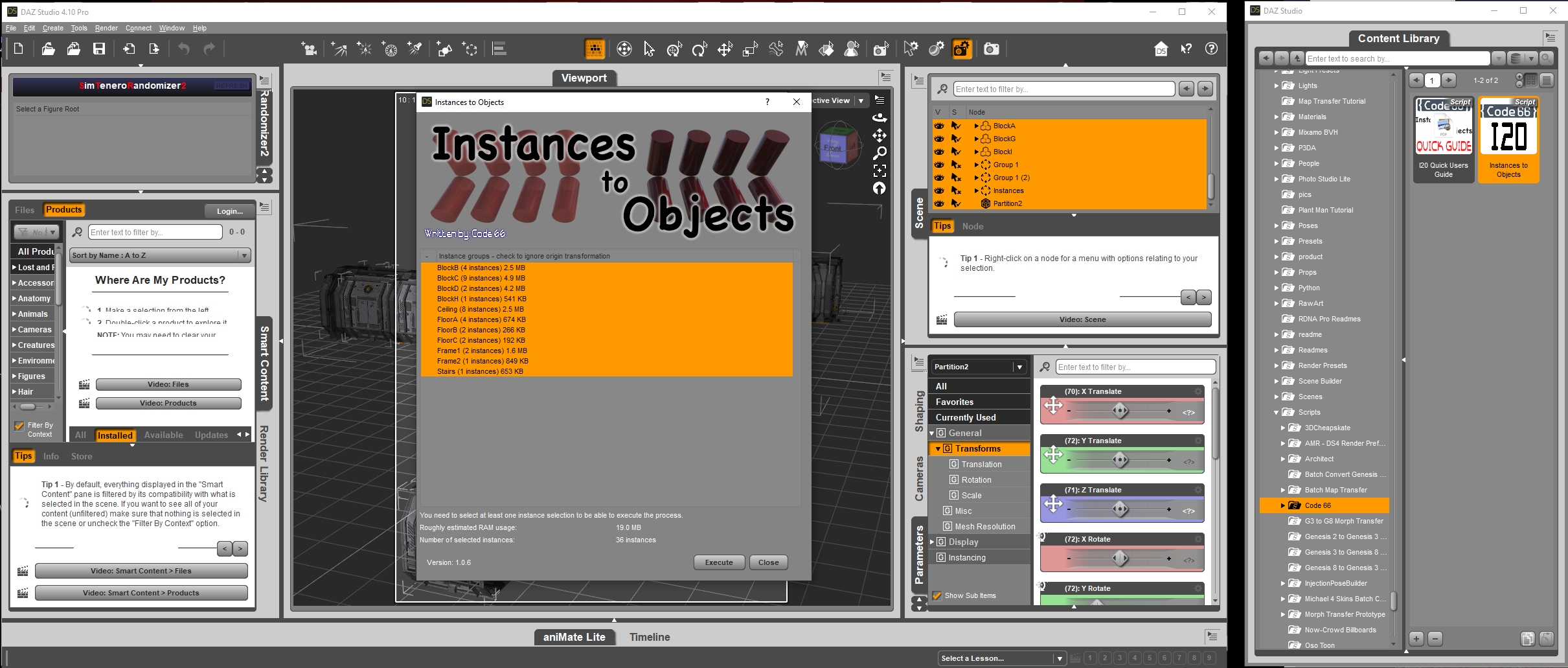Select the Joint Editor bone tool
Image resolution: width=1568 pixels, height=668 pixels.
click(x=776, y=49)
